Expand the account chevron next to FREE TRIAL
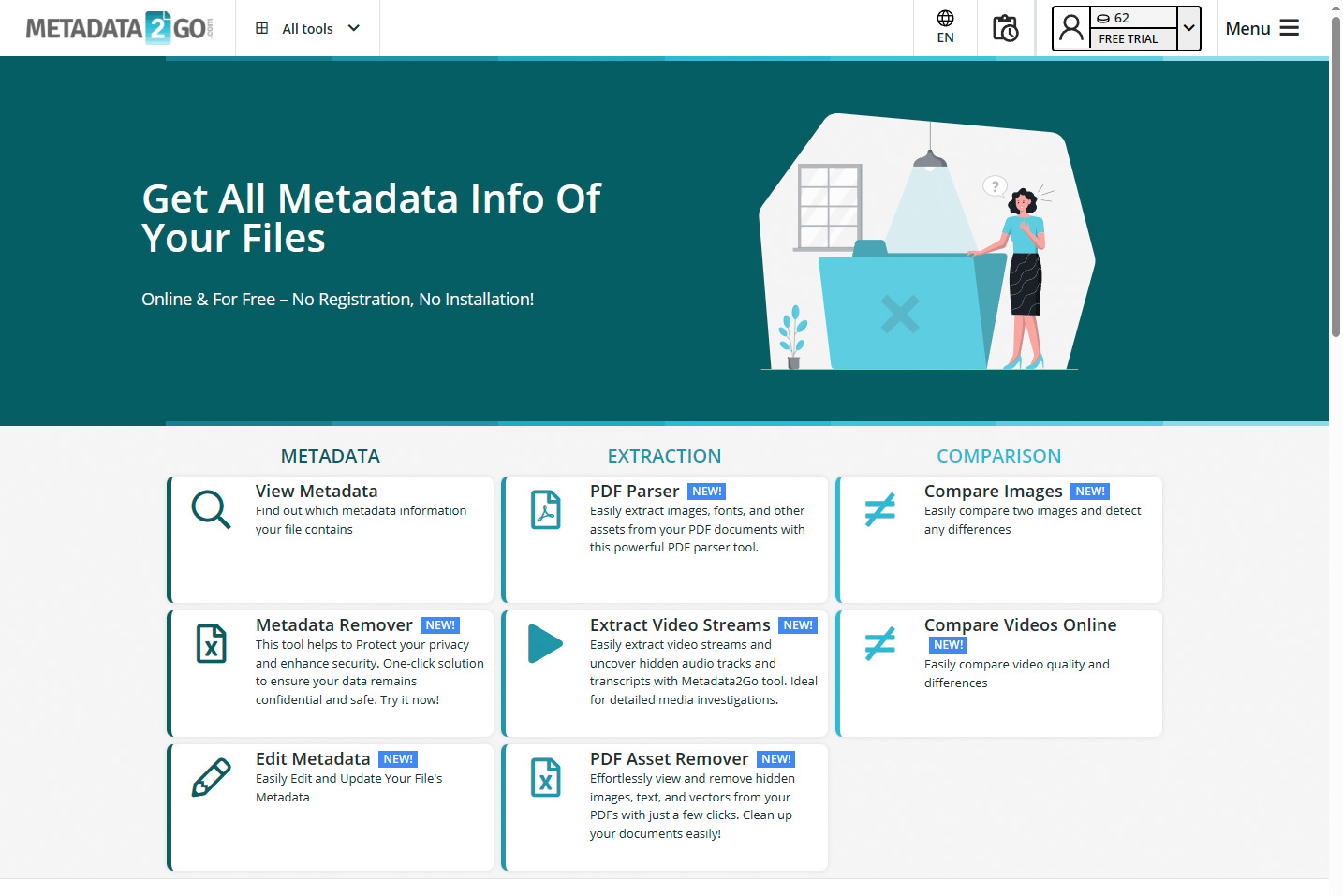This screenshot has width=1343, height=896. (1188, 28)
